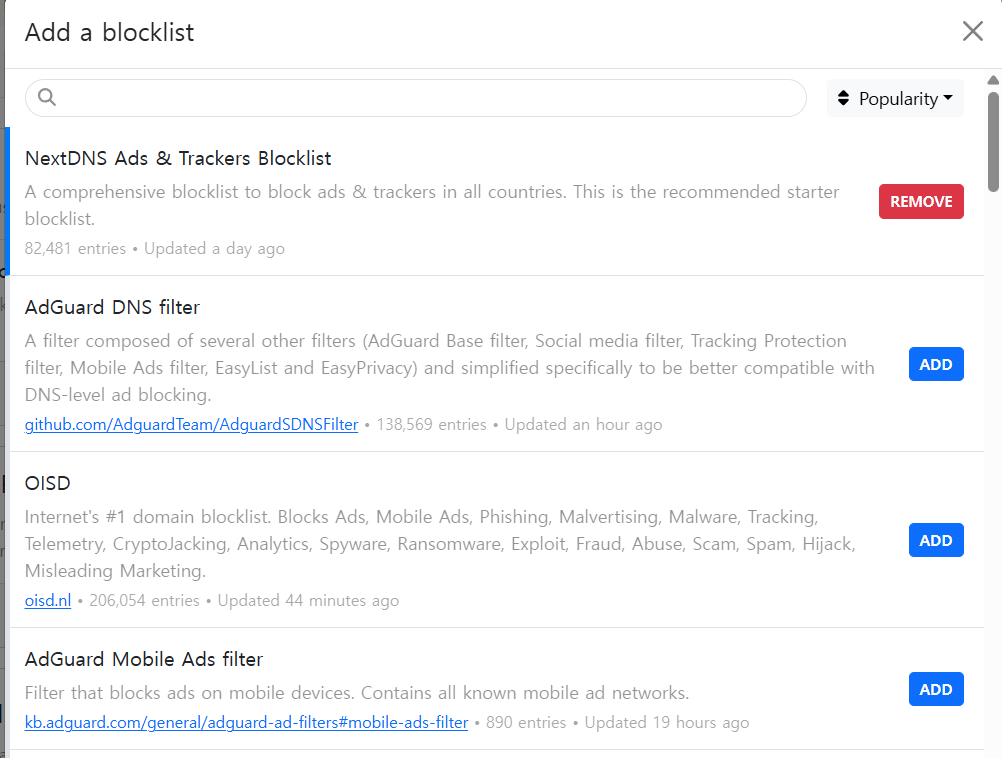Viewport: 1002px width, 758px height.
Task: Select AdGuard Mobile Ads filter title
Action: point(144,659)
